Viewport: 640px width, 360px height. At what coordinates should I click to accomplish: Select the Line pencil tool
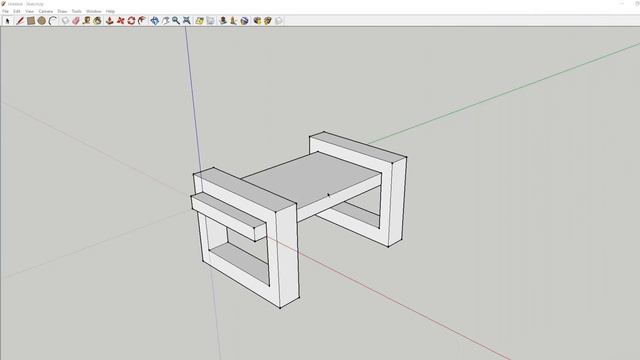coord(20,20)
